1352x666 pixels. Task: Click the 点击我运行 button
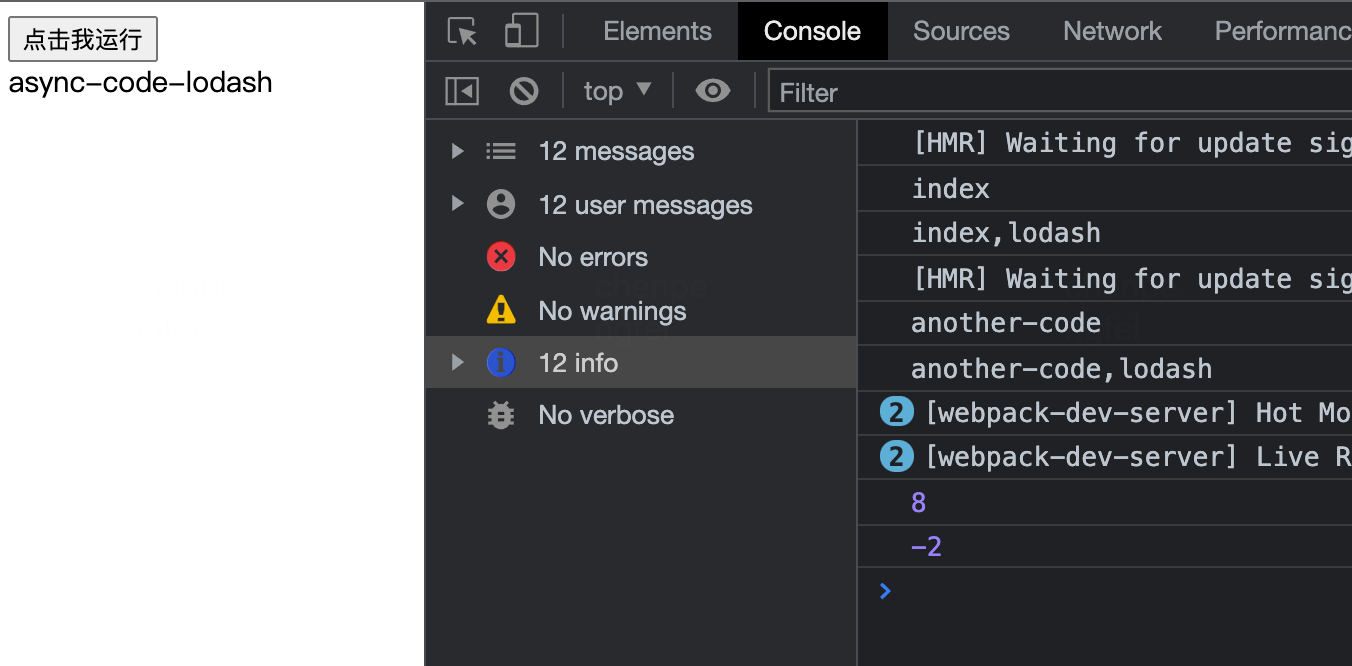83,40
